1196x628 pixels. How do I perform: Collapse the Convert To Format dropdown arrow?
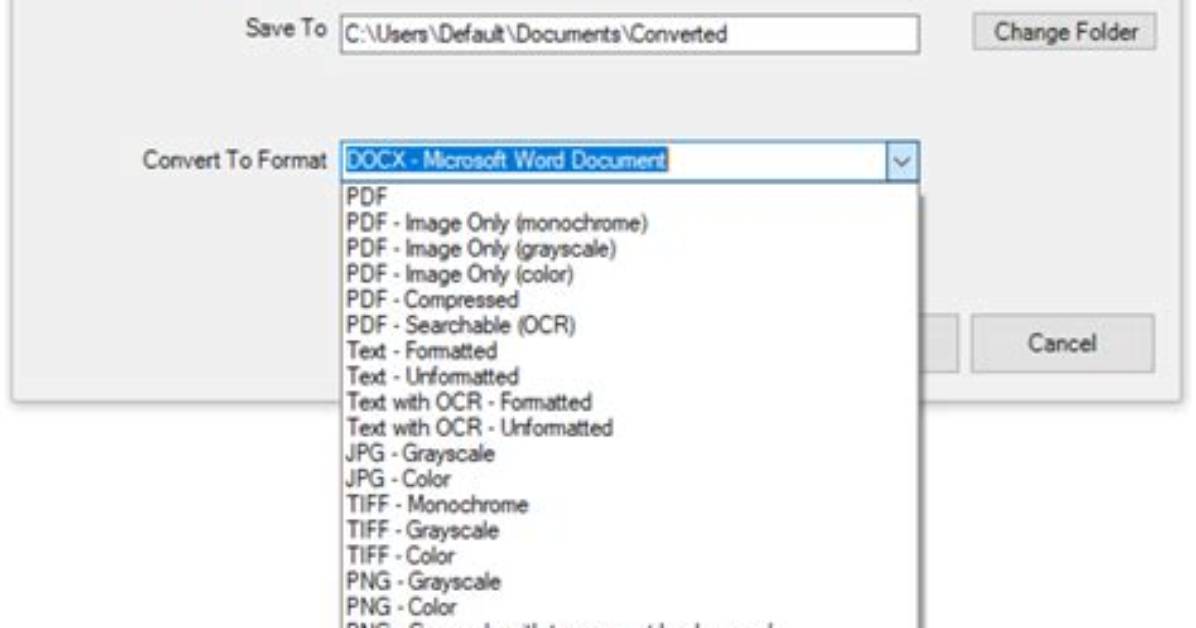902,162
